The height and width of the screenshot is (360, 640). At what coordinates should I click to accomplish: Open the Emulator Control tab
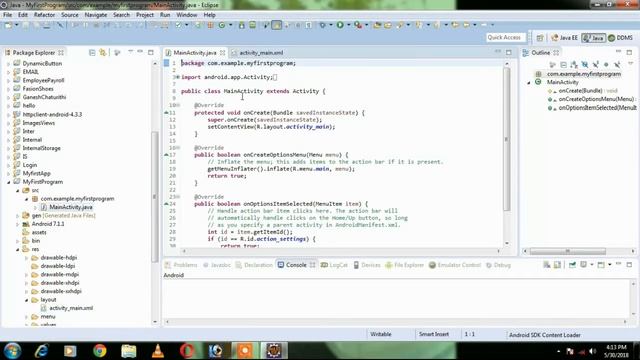click(455, 265)
